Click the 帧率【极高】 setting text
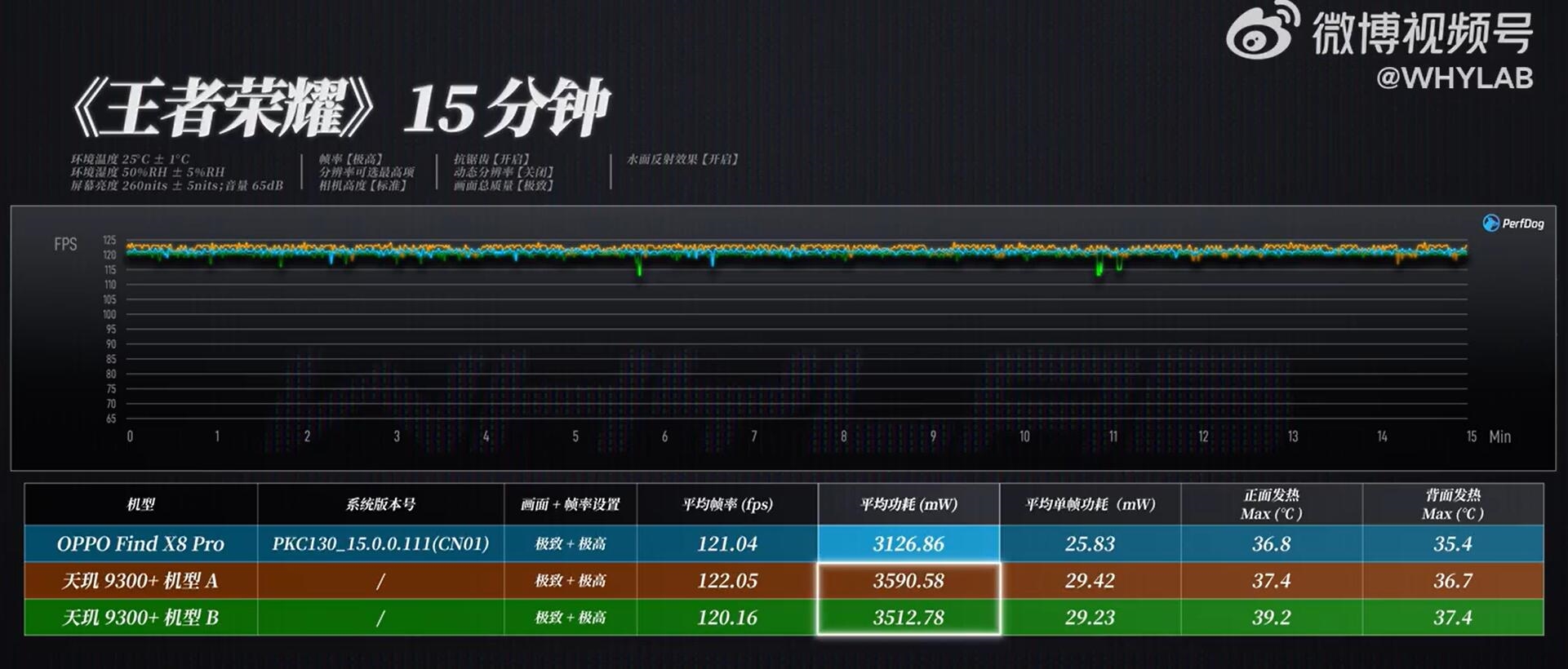Screen dimensions: 1568x669 point(351,159)
